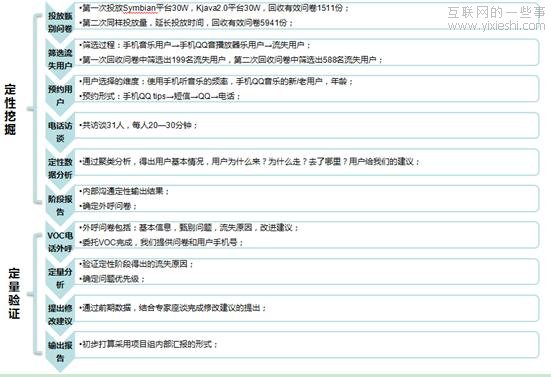551x377 pixels.
Task: Select the VOC电话外呼 chevron step
Action: tap(60, 242)
